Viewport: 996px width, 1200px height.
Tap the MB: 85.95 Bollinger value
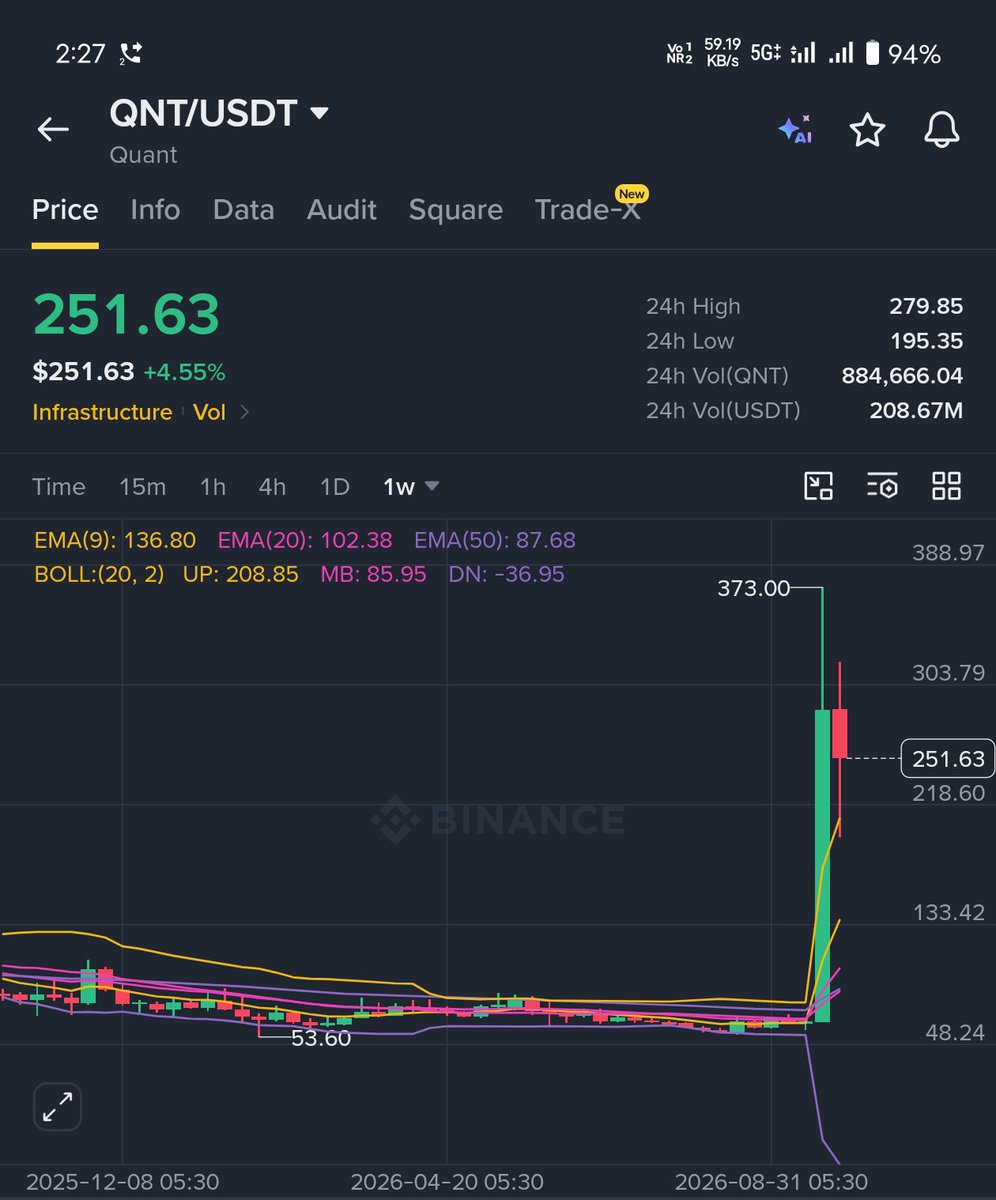pyautogui.click(x=373, y=574)
